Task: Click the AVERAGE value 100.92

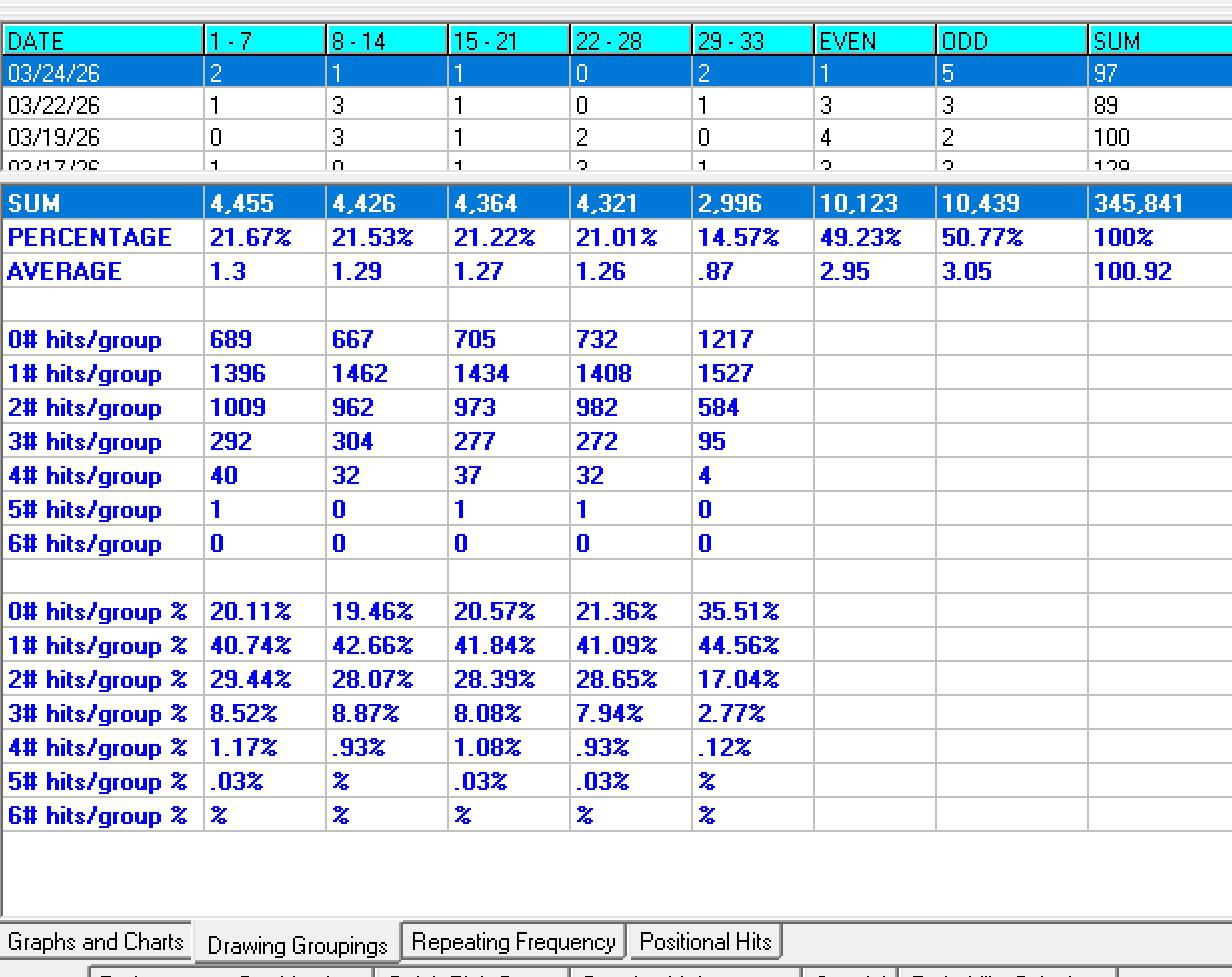Action: point(1132,272)
